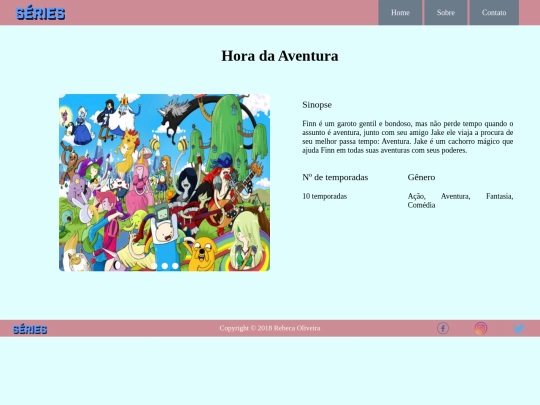Go to the Sobre page
The image size is (540, 405).
[x=446, y=12]
